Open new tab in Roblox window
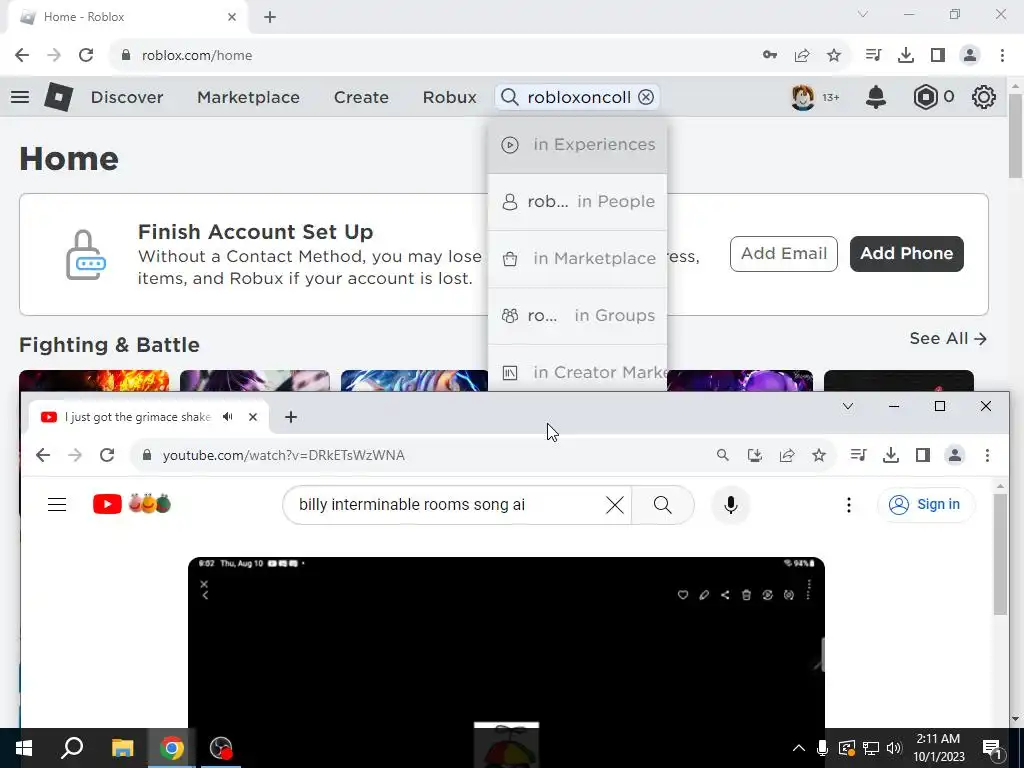The width and height of the screenshot is (1024, 768). 270,17
